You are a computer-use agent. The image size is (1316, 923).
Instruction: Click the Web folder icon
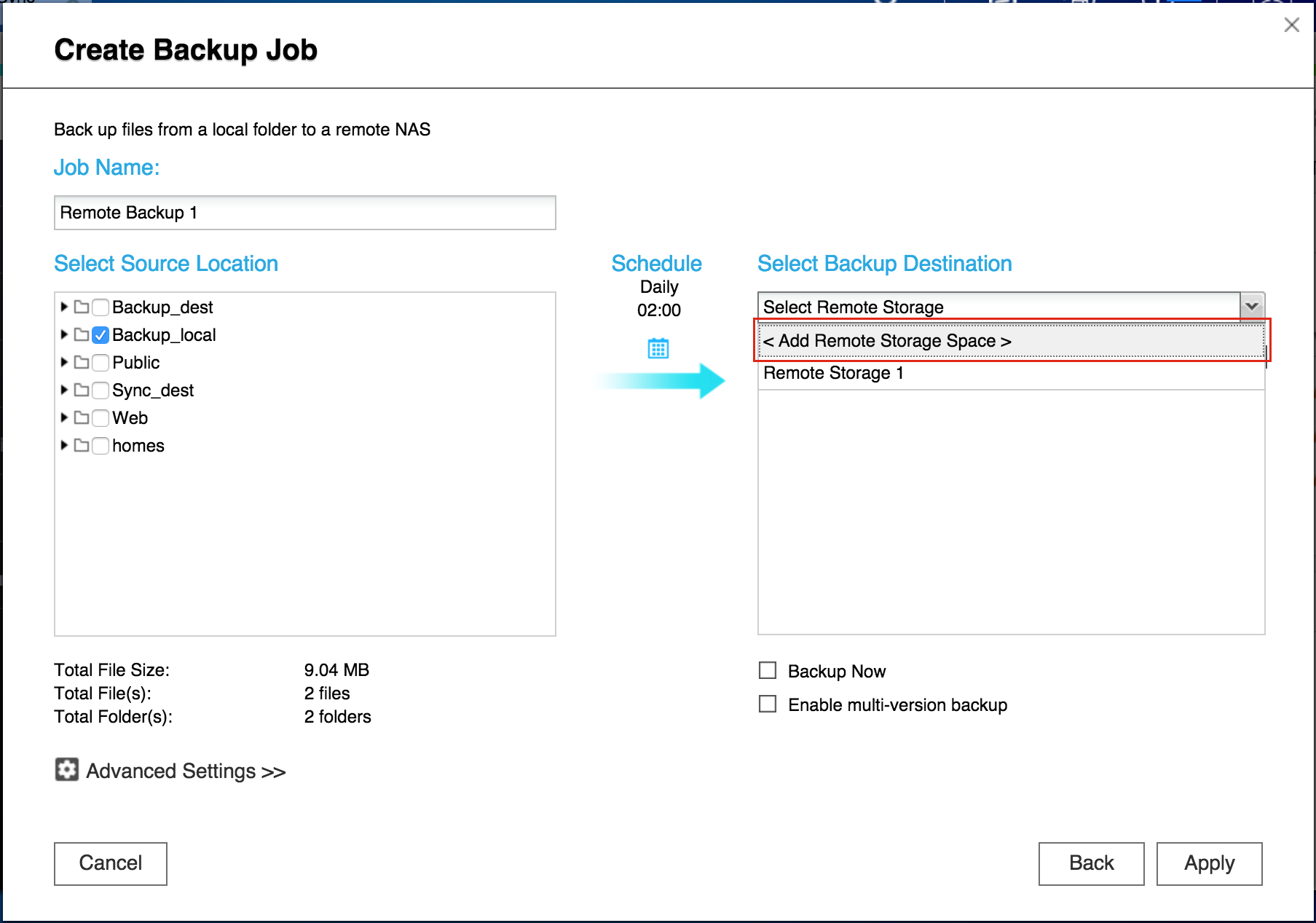tap(82, 418)
